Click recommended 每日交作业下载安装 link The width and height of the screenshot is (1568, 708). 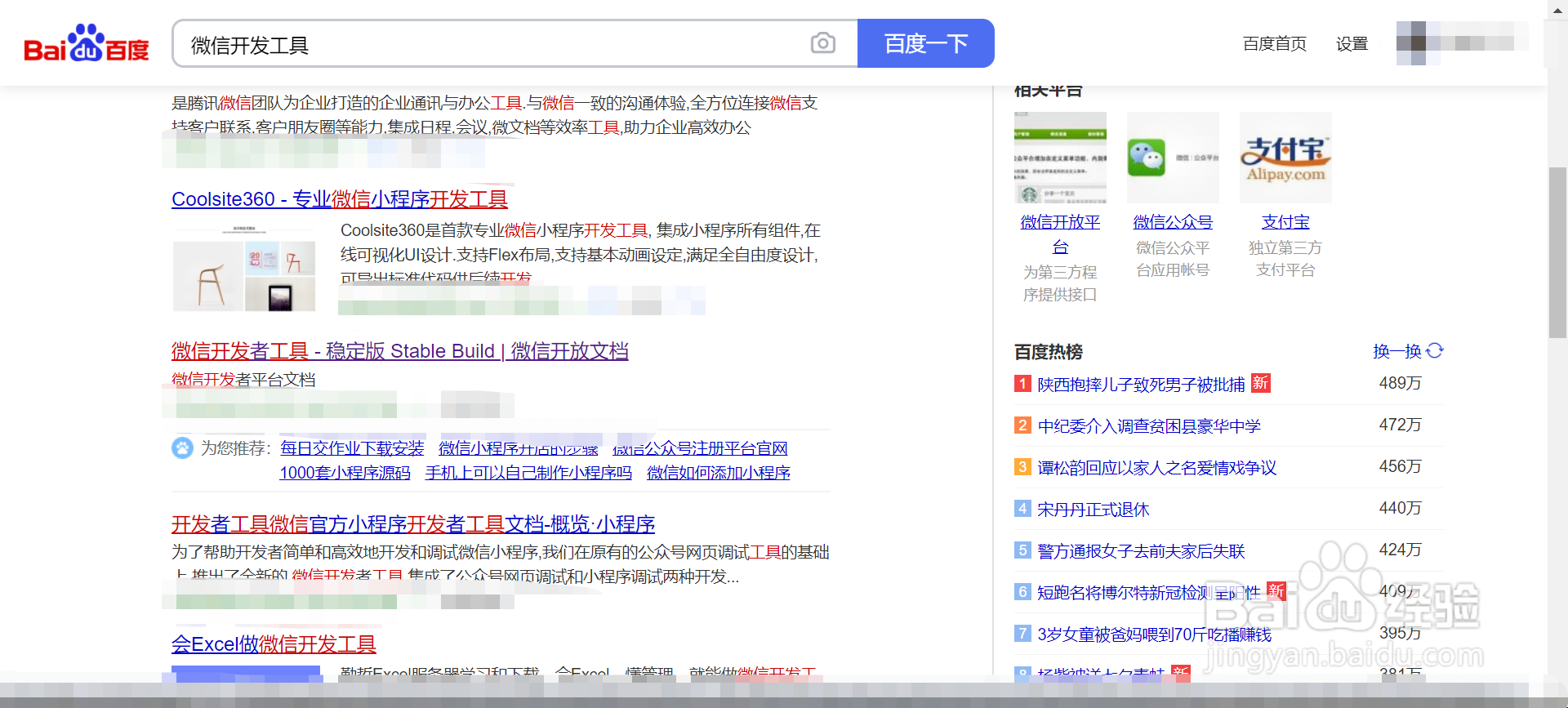coord(352,448)
